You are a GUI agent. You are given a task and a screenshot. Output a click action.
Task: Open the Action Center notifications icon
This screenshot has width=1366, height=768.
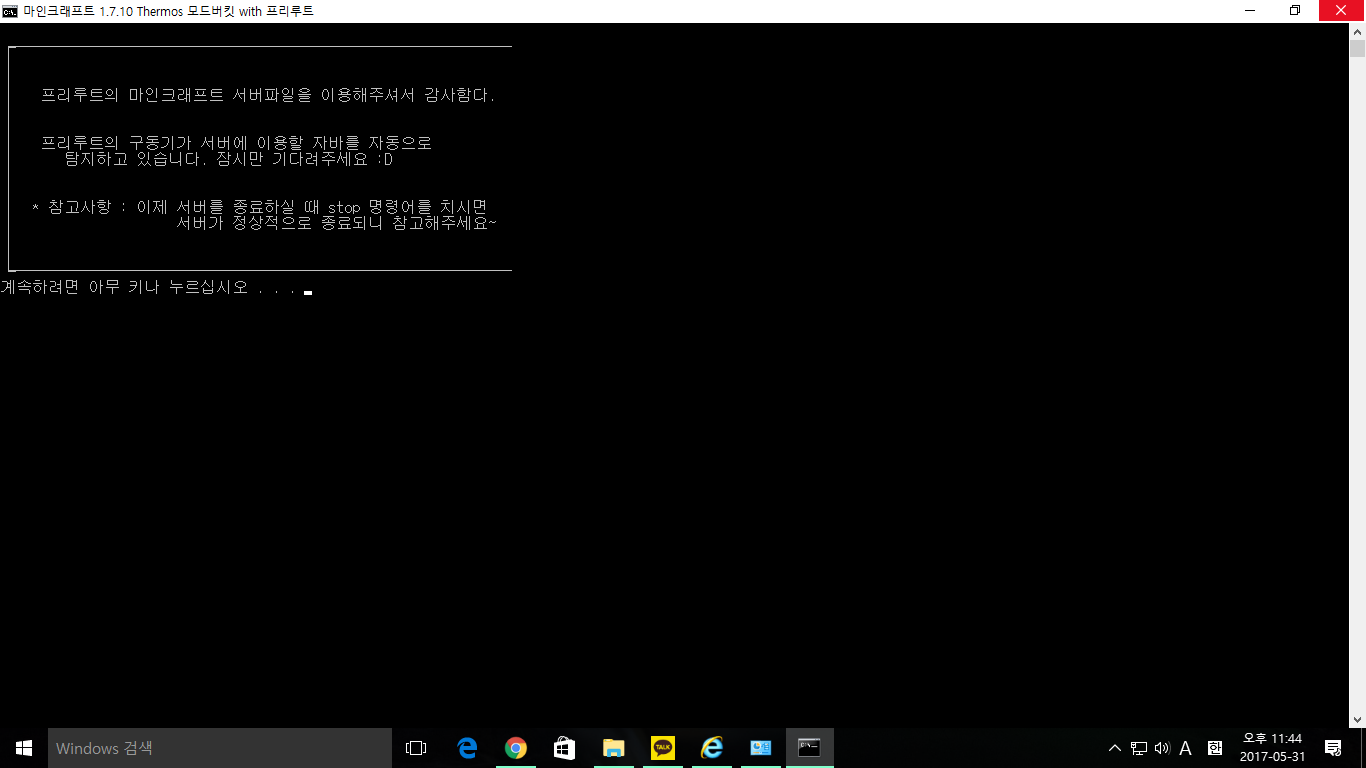[x=1332, y=748]
